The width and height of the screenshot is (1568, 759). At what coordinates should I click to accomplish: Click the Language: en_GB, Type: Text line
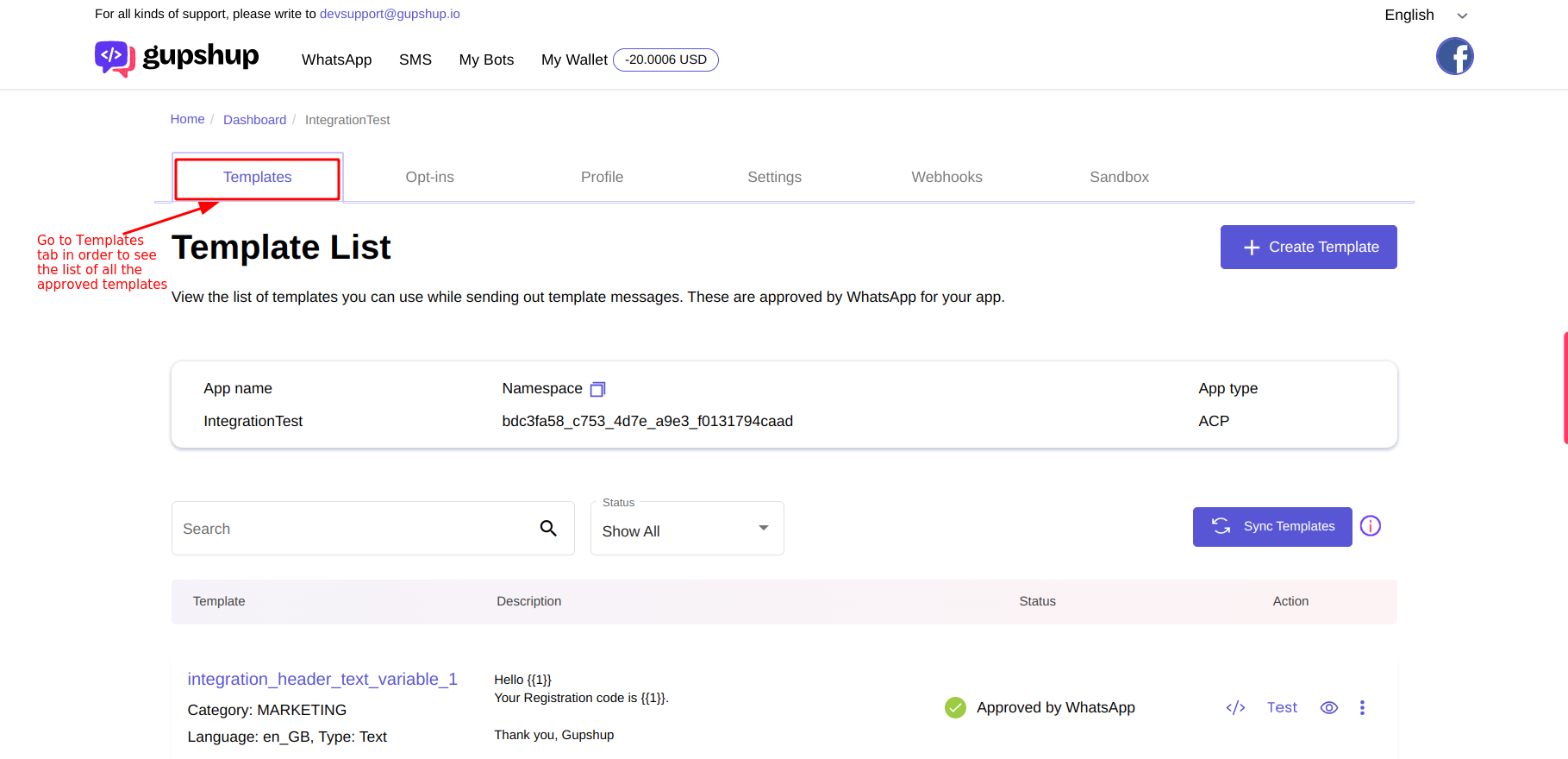287,737
